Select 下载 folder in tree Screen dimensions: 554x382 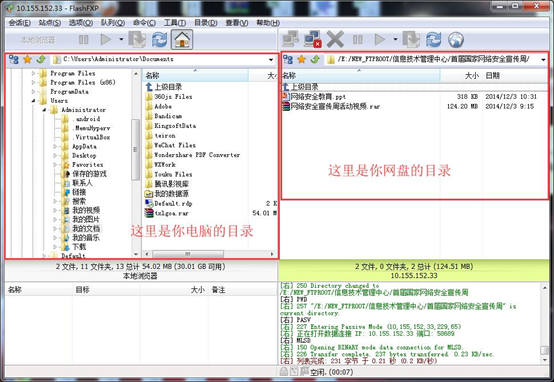click(79, 247)
